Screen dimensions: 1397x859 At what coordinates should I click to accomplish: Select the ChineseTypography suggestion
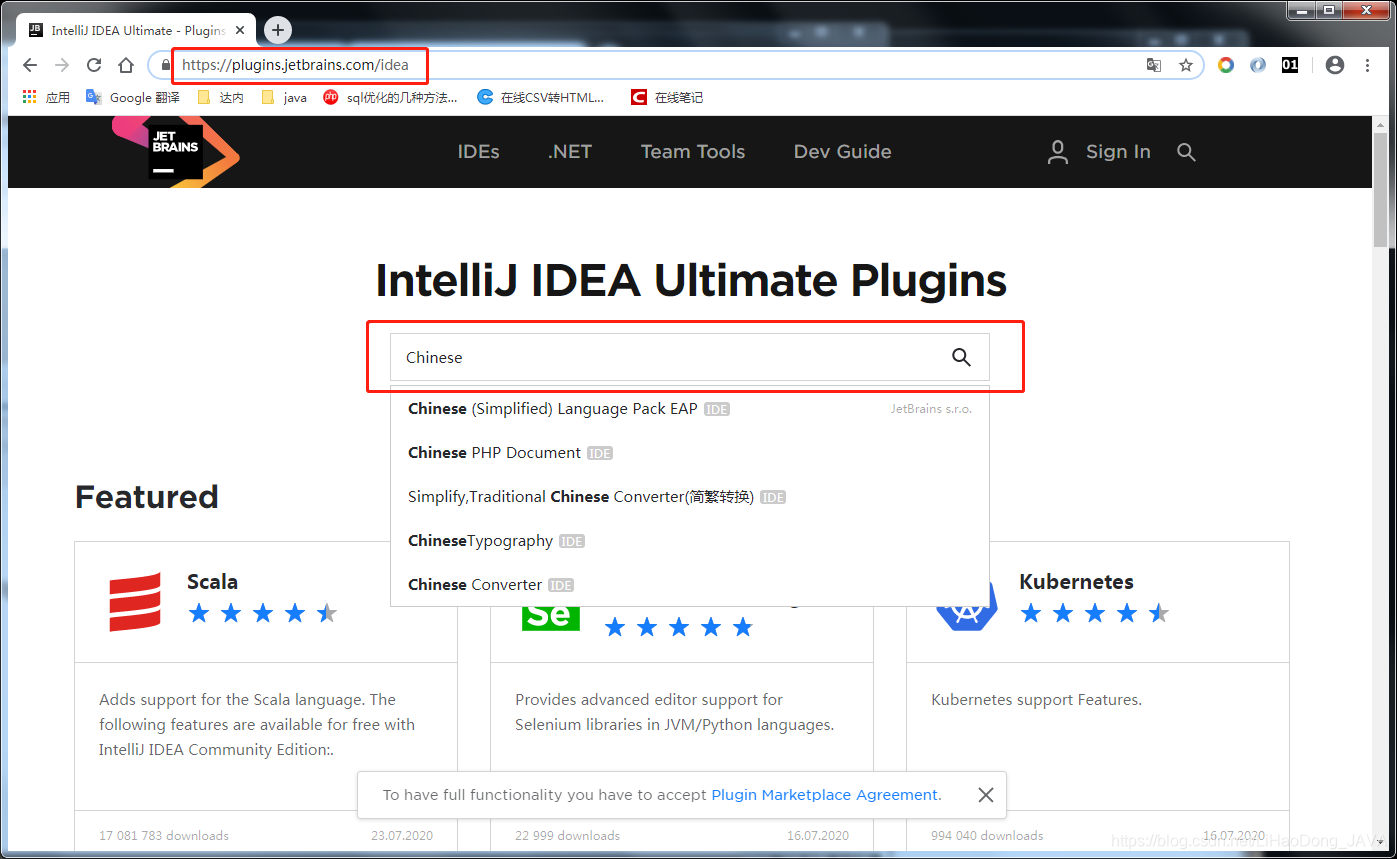[x=689, y=541]
